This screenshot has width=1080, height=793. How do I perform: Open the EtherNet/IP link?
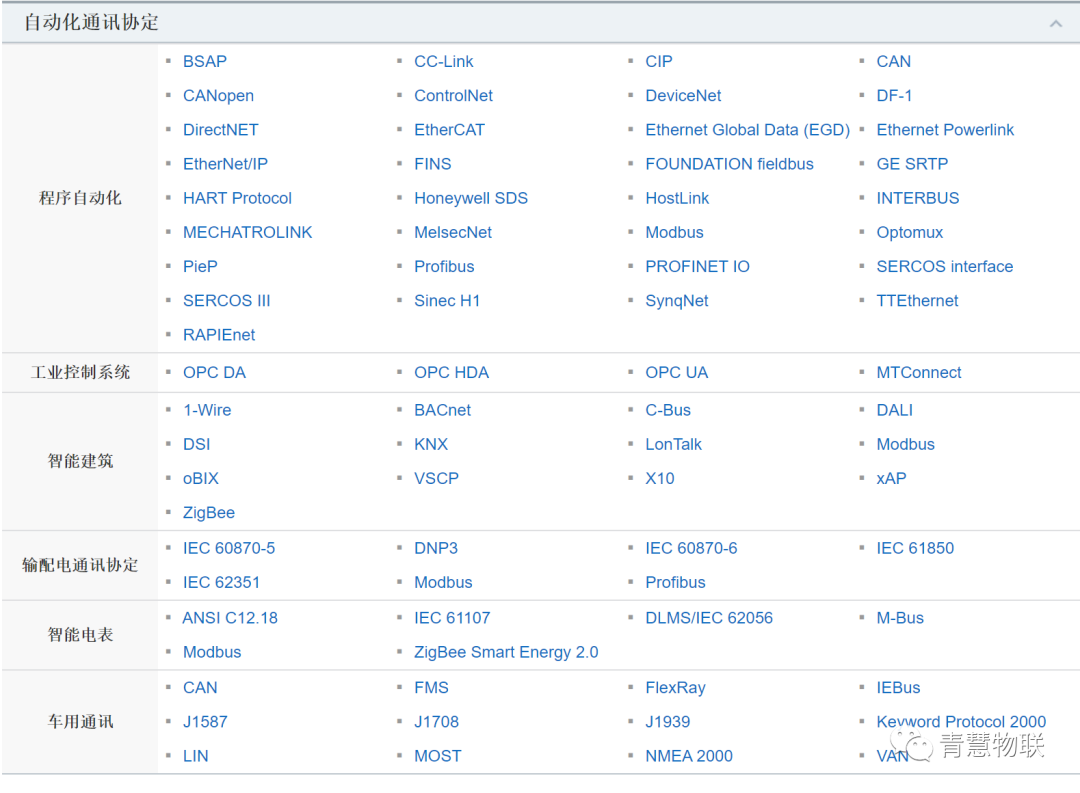point(225,164)
